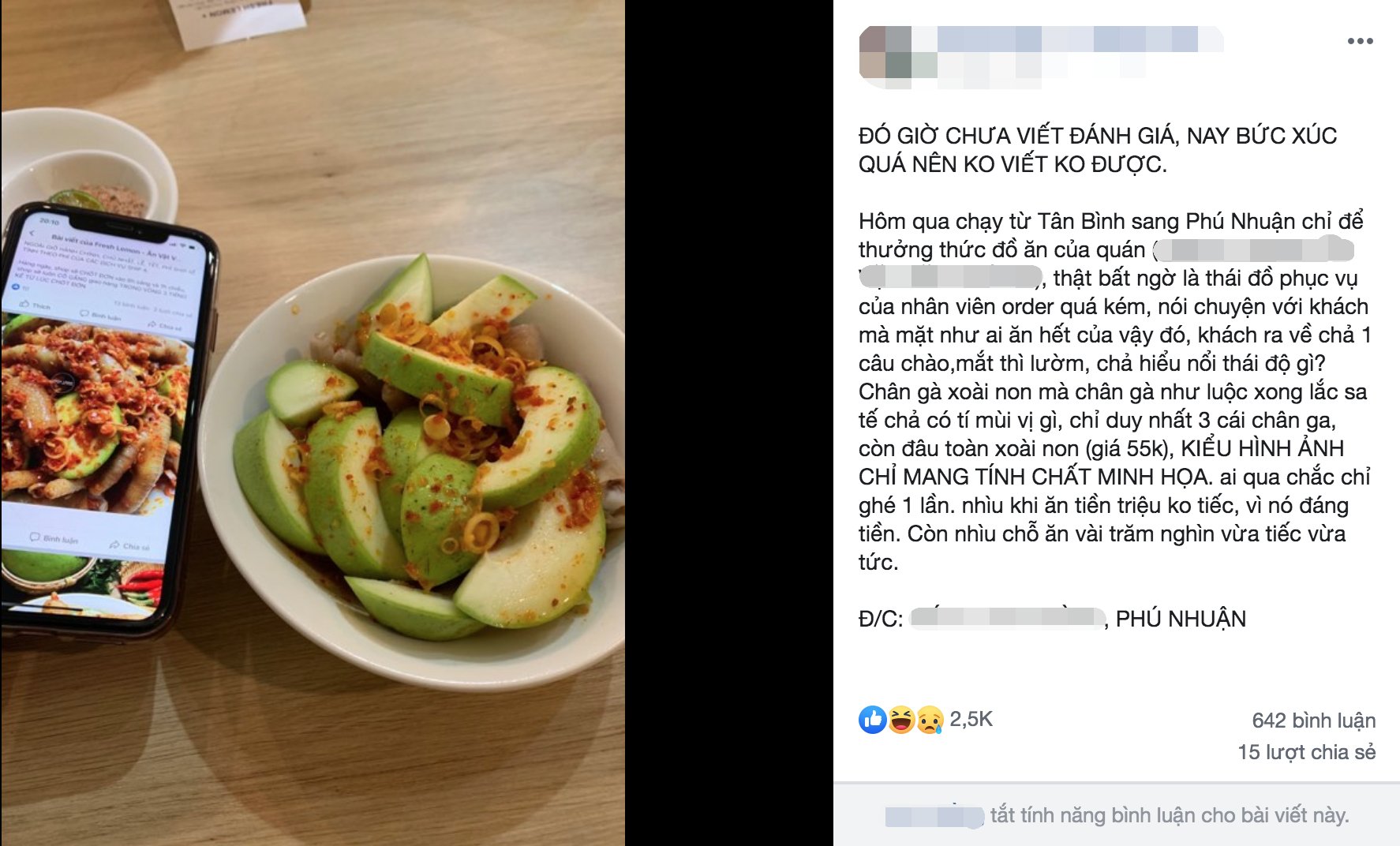Click the blurred address before PHÚ NHUẬN
Screen dimensions: 1400x846
click(1007, 619)
